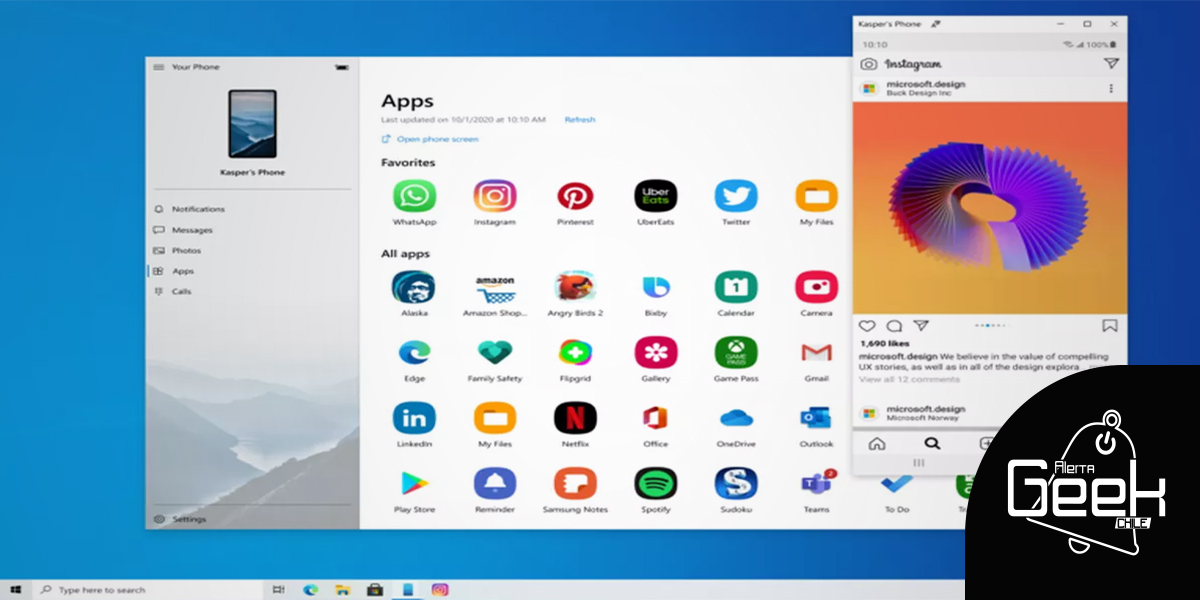
Task: Click the Instagram icon on the taskbar
Action: [440, 590]
